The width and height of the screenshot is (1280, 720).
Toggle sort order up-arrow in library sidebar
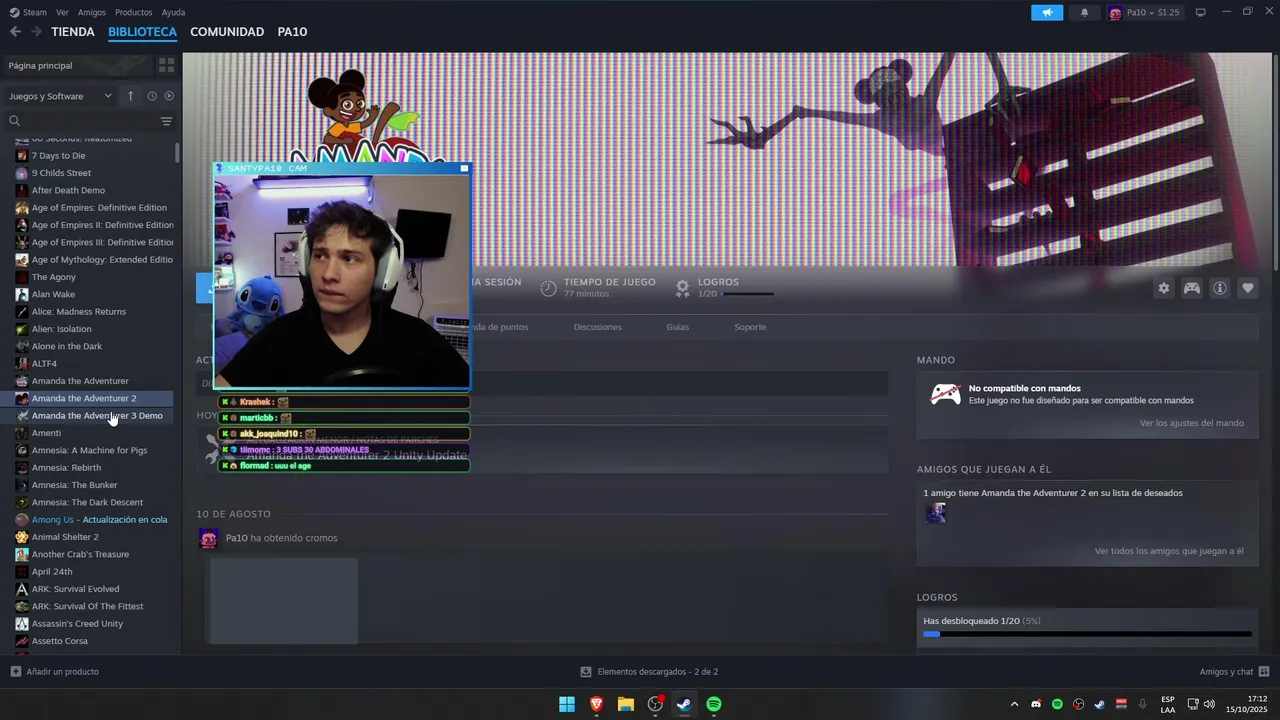point(130,96)
